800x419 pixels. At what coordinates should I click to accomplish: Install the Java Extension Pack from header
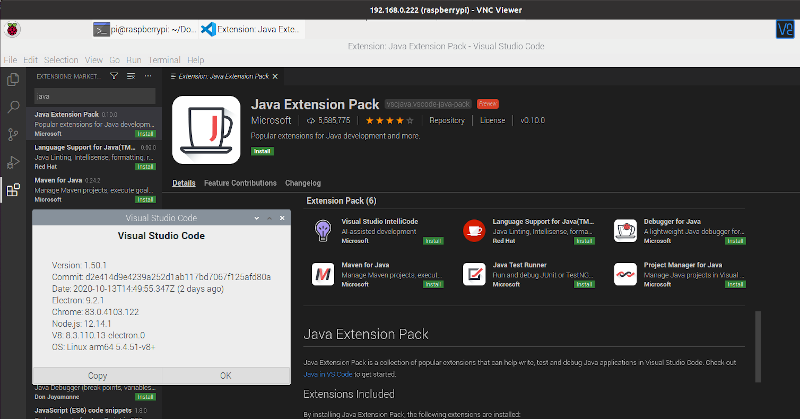click(x=262, y=152)
